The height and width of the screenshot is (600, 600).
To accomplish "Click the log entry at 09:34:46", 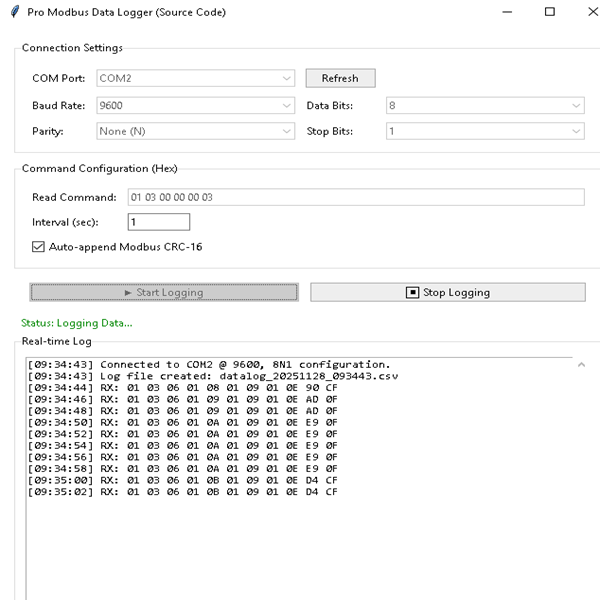I will (183, 399).
